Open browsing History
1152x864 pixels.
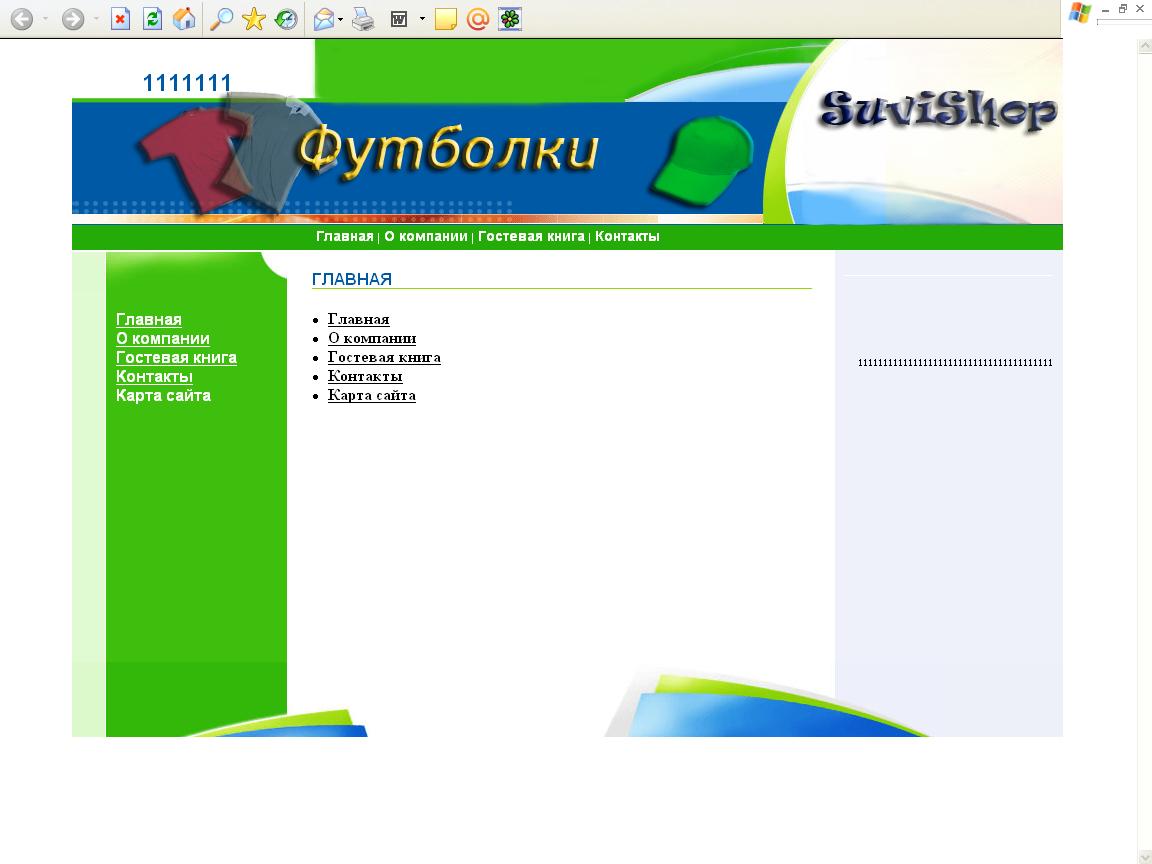[287, 18]
